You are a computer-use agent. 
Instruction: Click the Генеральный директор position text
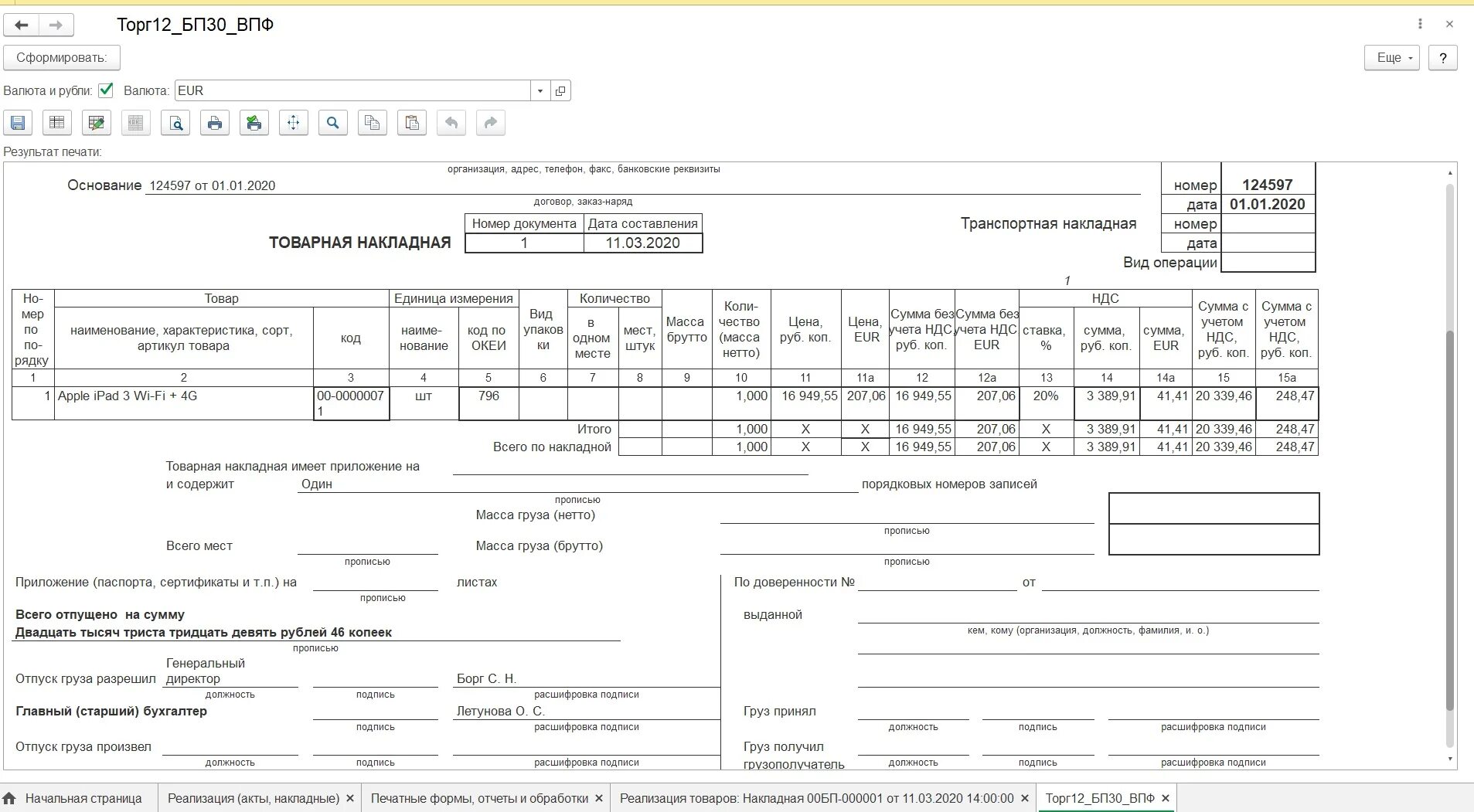click(x=205, y=671)
